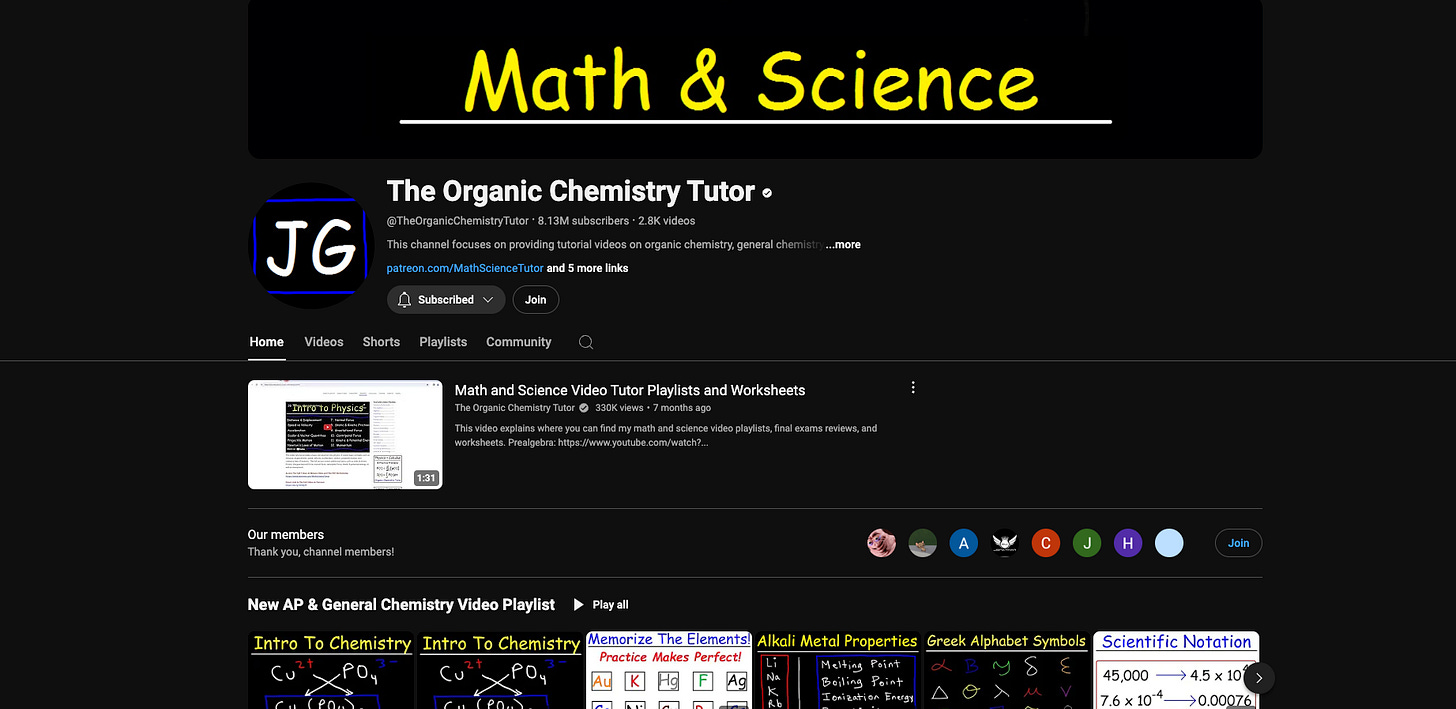Open Alkali Metal Properties video thumbnail
1456x709 pixels.
pyautogui.click(x=837, y=670)
